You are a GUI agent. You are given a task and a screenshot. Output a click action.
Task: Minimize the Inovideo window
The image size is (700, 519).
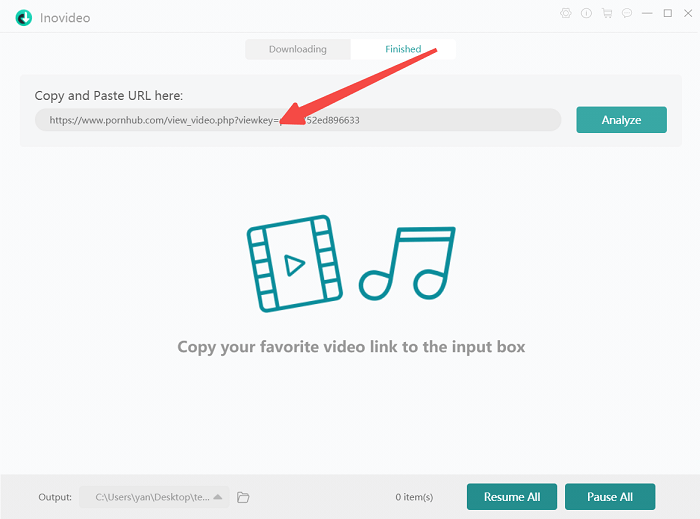(647, 13)
